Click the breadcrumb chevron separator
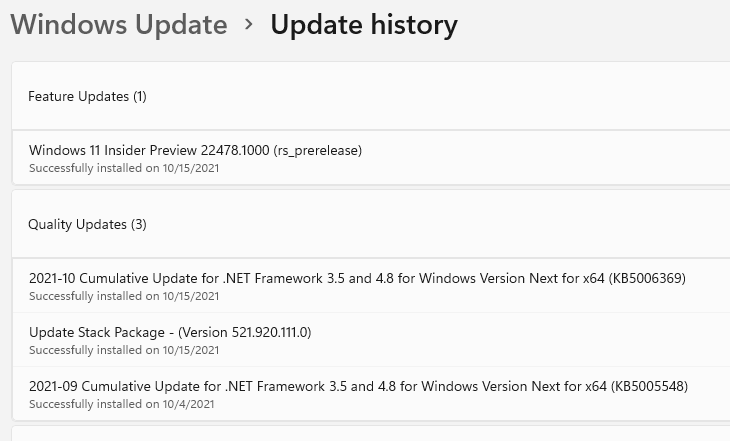The width and height of the screenshot is (730, 441). click(249, 25)
